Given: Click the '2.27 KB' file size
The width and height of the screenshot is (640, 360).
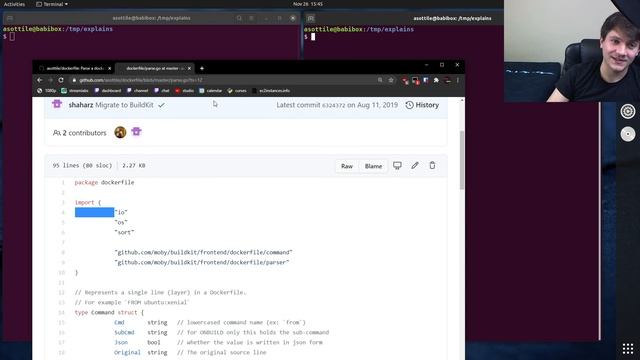Looking at the screenshot, I should (133, 166).
